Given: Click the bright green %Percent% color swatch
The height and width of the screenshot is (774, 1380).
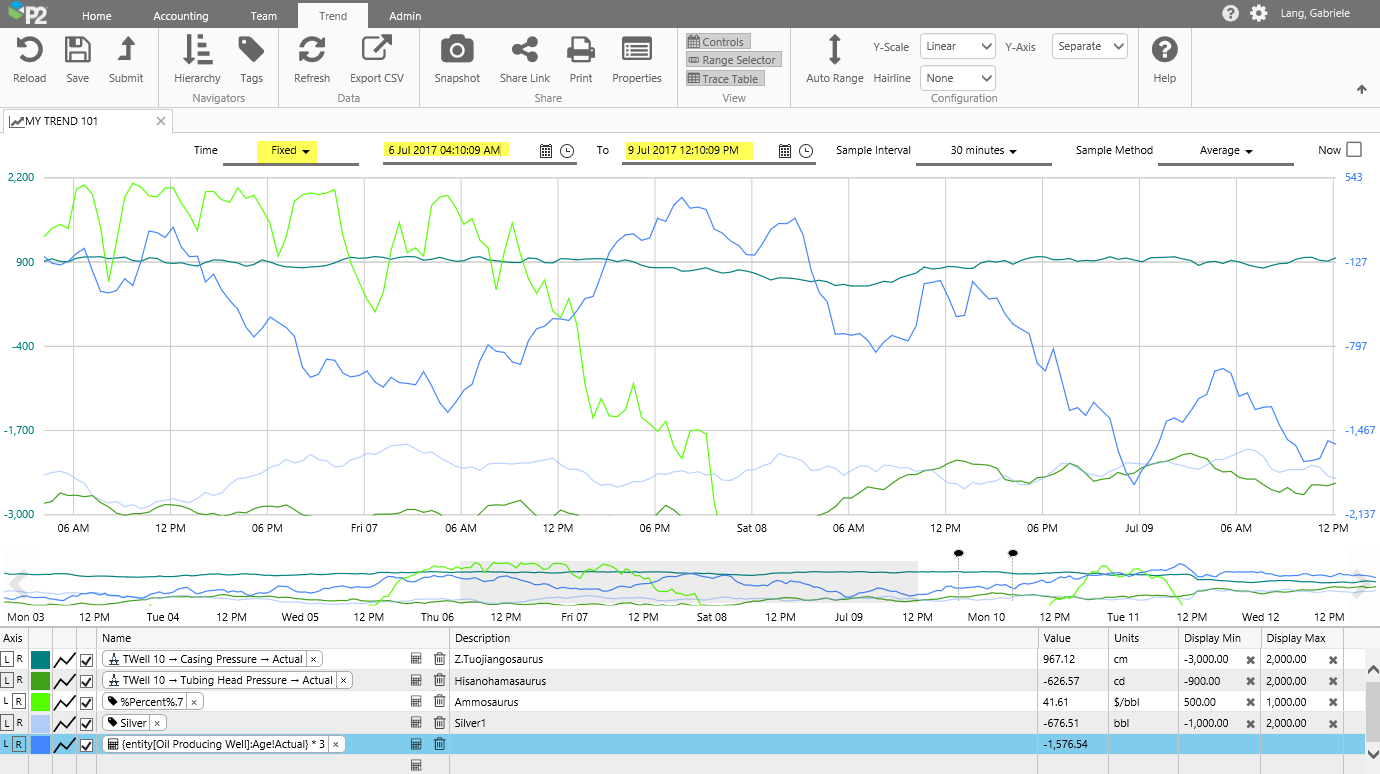Looking at the screenshot, I should 40,702.
